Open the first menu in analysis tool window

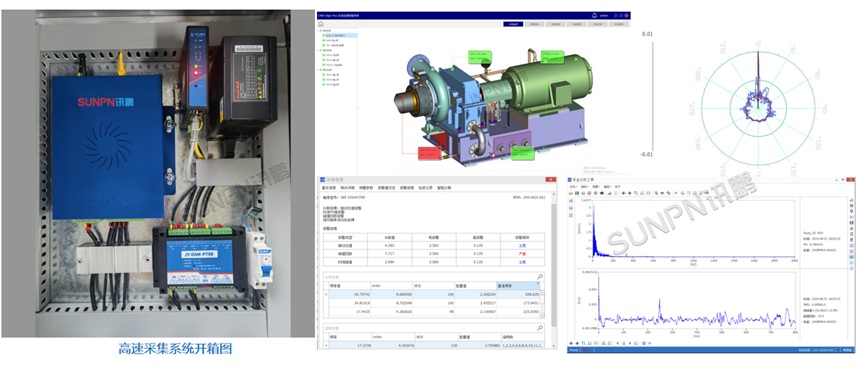click(574, 187)
